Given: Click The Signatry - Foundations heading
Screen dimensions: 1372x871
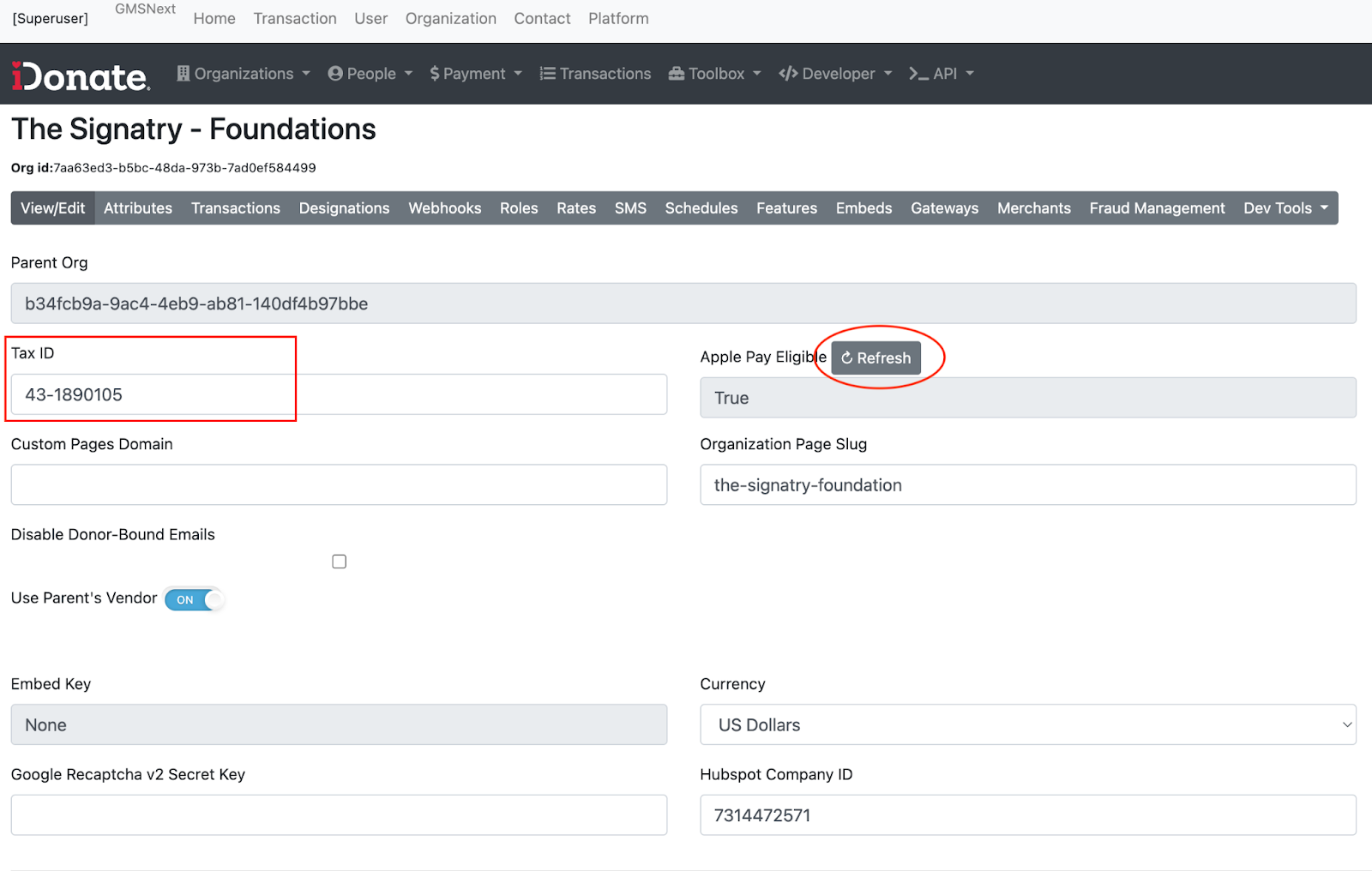Looking at the screenshot, I should pyautogui.click(x=194, y=129).
